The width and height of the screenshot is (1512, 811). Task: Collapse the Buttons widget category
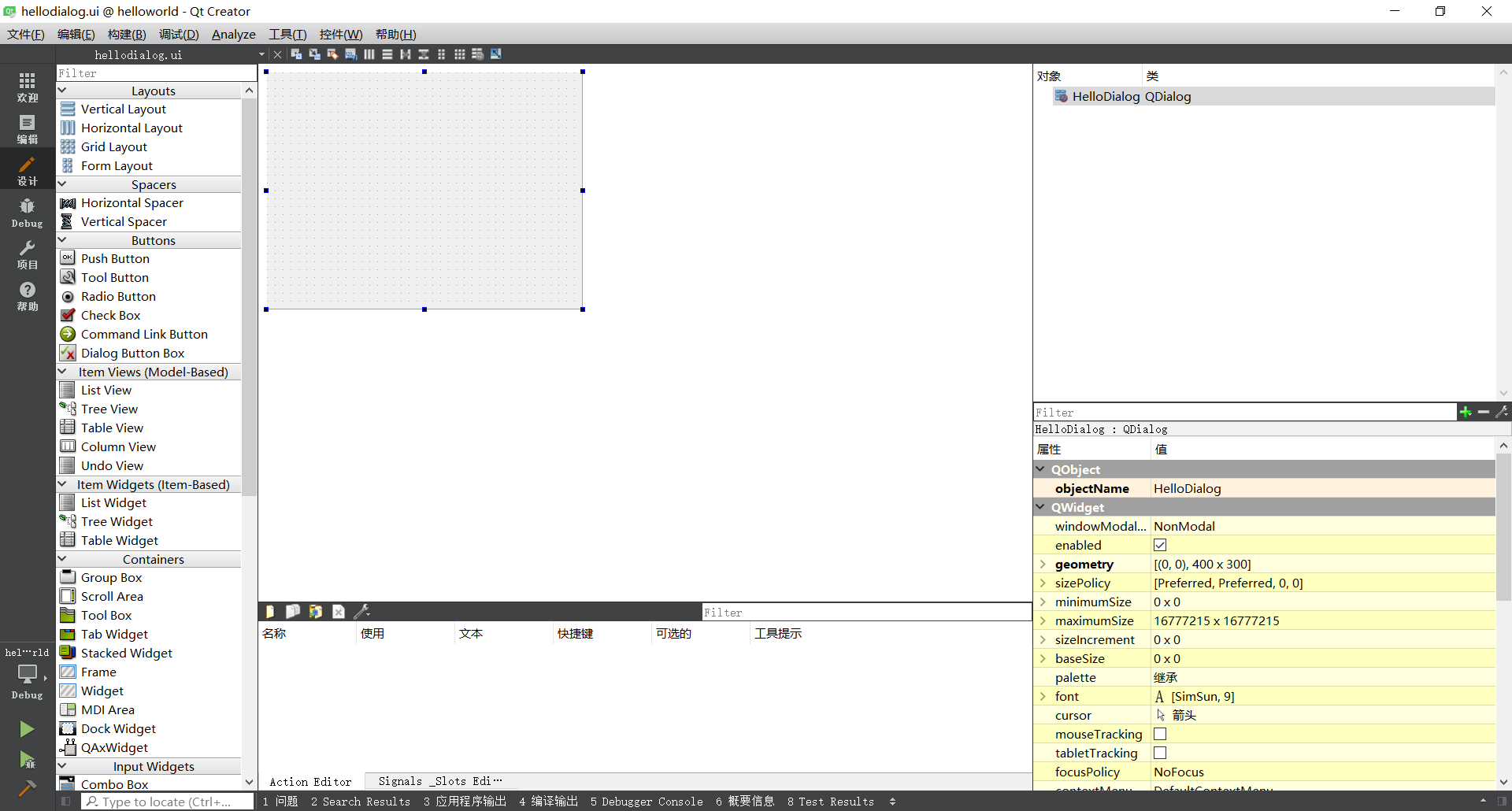click(x=62, y=240)
